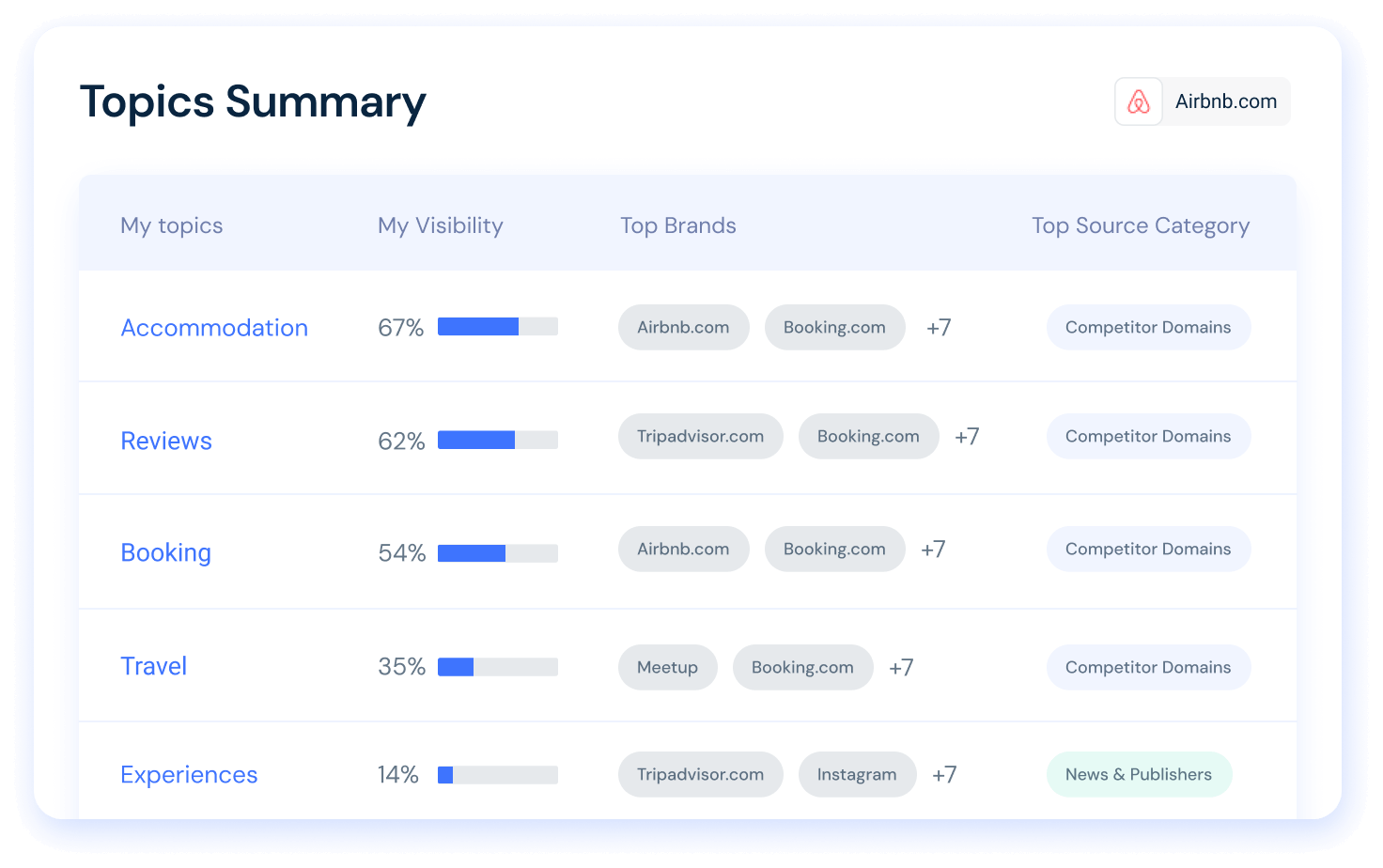1383x868 pixels.
Task: Open the Reviews topic link
Action: point(166,441)
